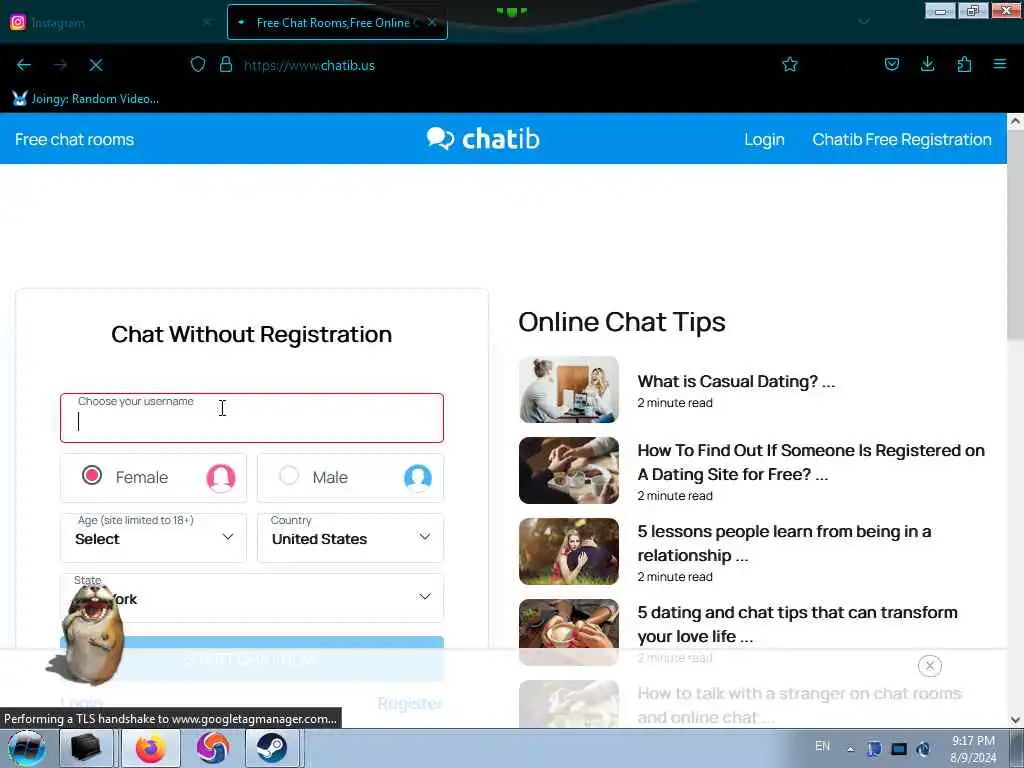Focus the Choose your username field
This screenshot has height=768, width=1024.
pos(252,418)
